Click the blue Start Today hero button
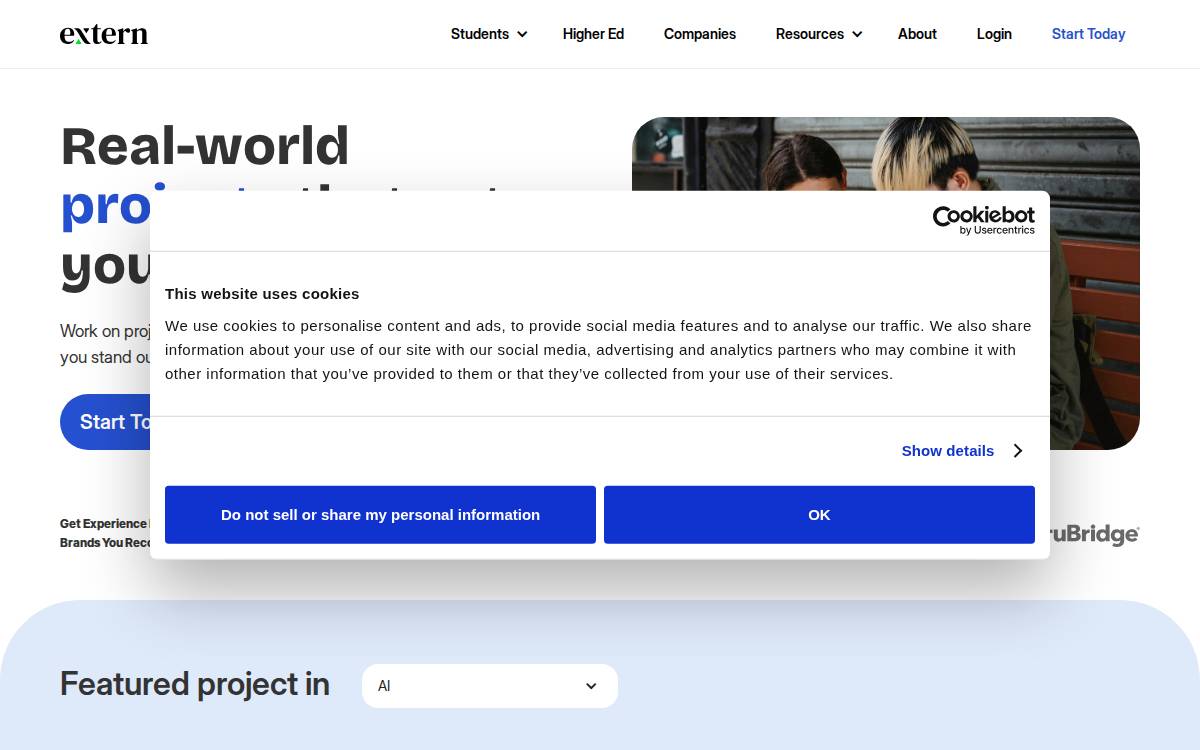1200x750 pixels. coord(105,422)
